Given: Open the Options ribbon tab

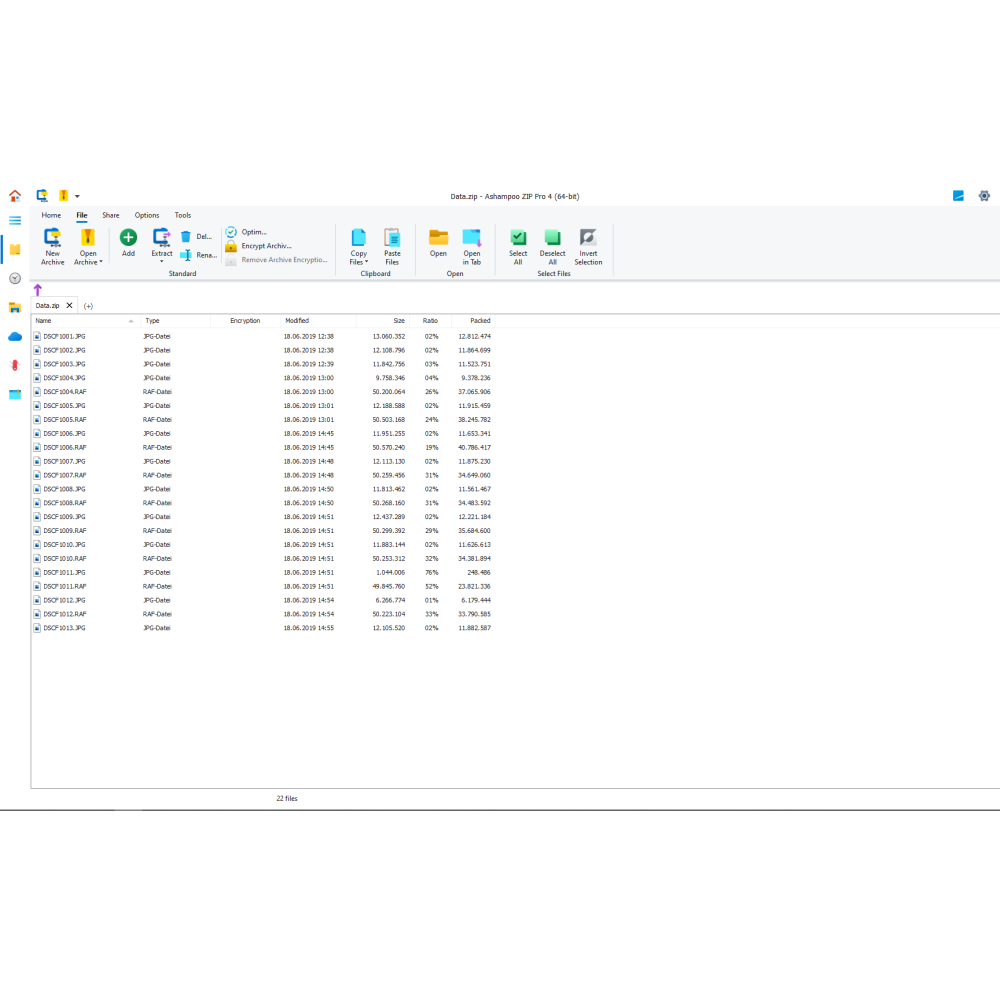Looking at the screenshot, I should tap(147, 215).
